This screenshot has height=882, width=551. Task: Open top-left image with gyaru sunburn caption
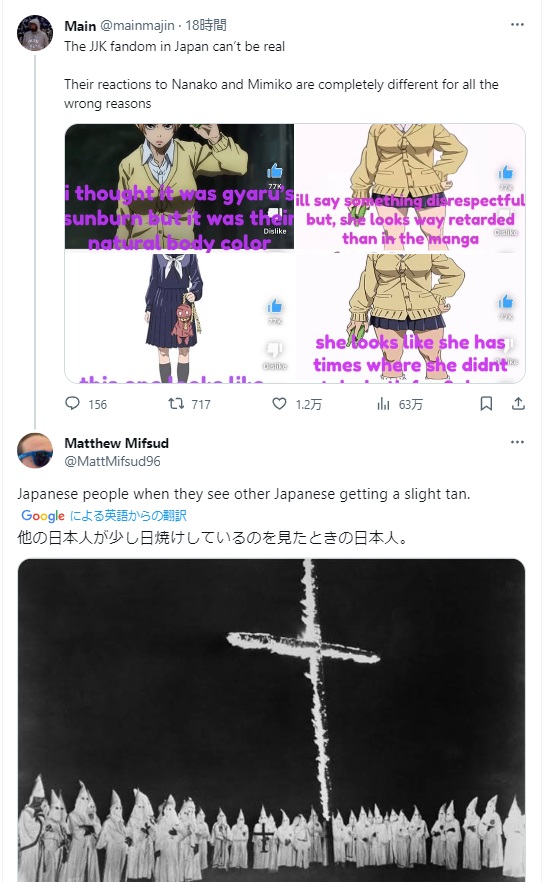tap(179, 186)
